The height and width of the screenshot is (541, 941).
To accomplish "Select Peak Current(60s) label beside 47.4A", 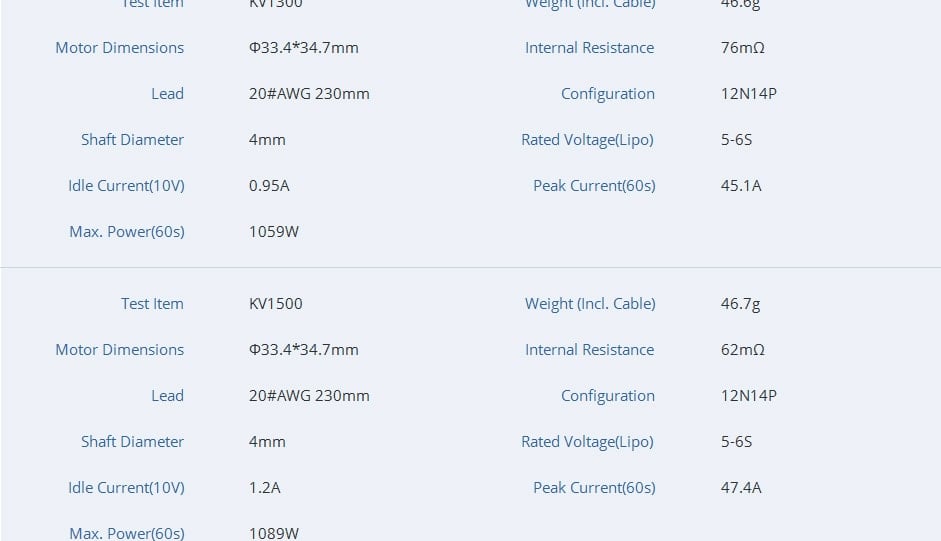I will [x=594, y=488].
